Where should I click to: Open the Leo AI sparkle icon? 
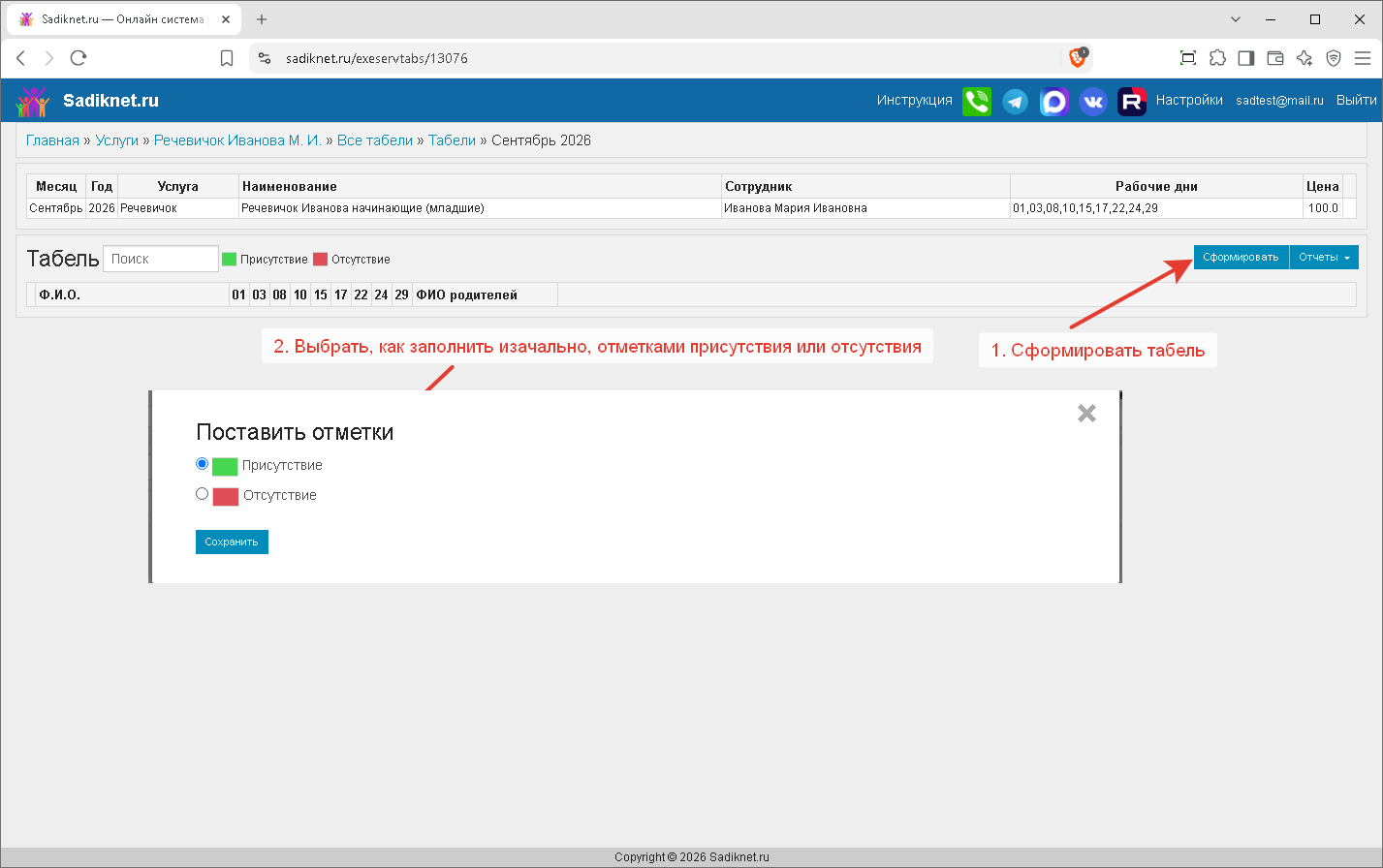click(1304, 58)
